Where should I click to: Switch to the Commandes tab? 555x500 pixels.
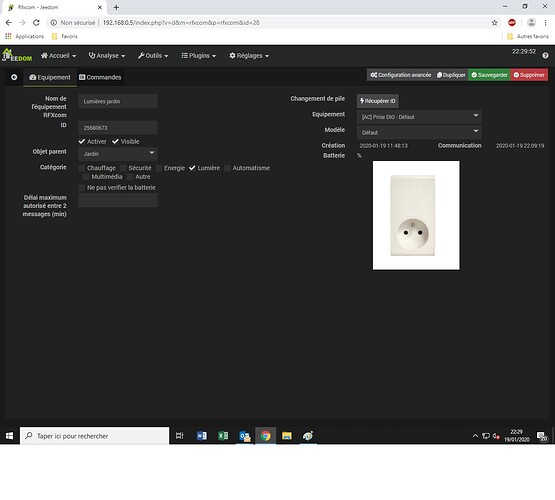coord(100,77)
